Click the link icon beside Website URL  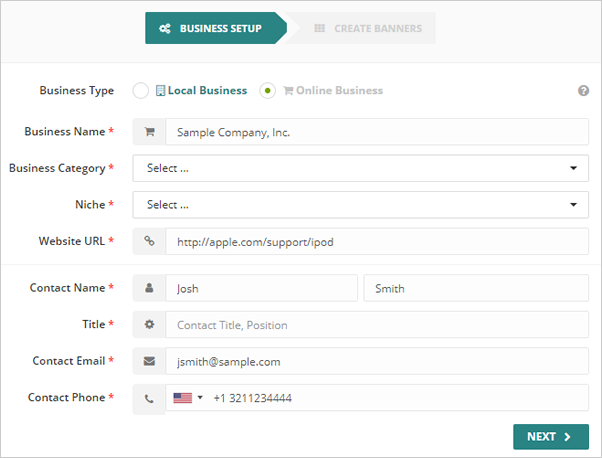pyautogui.click(x=149, y=241)
